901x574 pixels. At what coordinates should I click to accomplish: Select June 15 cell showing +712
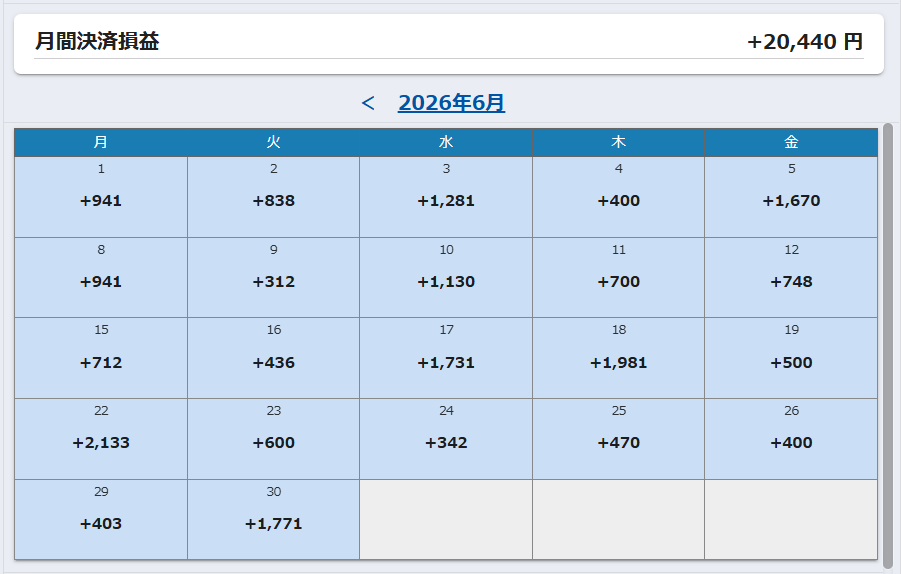101,358
